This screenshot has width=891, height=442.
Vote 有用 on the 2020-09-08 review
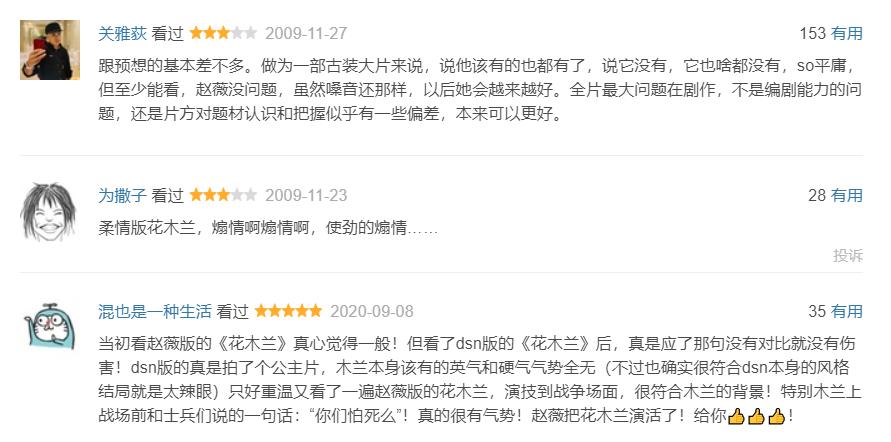847,311
